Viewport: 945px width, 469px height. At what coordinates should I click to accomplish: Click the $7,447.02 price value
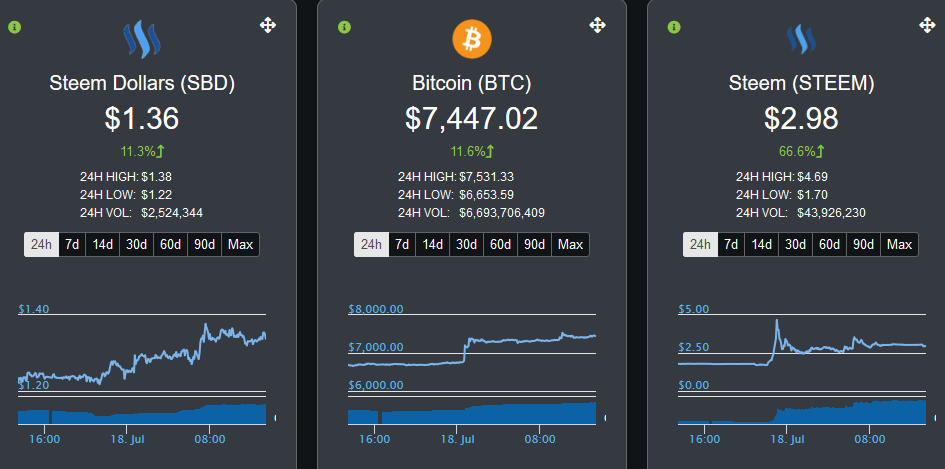coord(471,118)
